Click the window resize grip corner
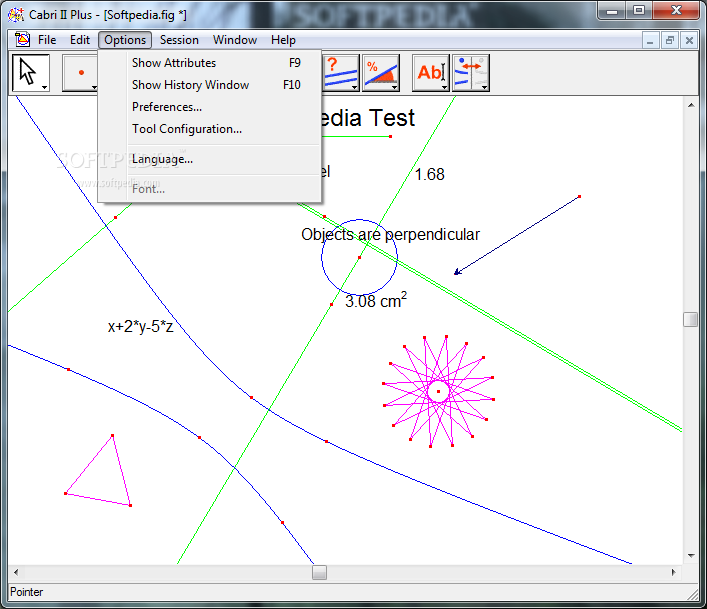707x609 pixels. 693,595
